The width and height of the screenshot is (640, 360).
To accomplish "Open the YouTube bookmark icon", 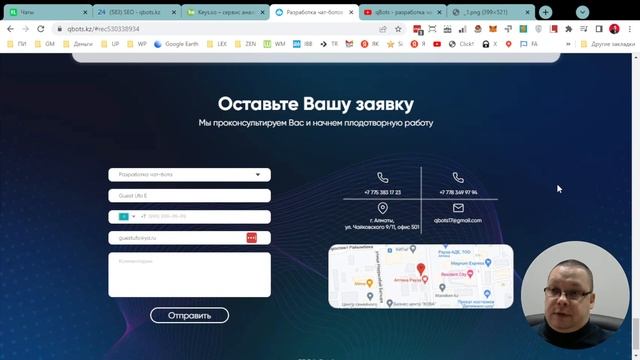I will click(x=437, y=44).
